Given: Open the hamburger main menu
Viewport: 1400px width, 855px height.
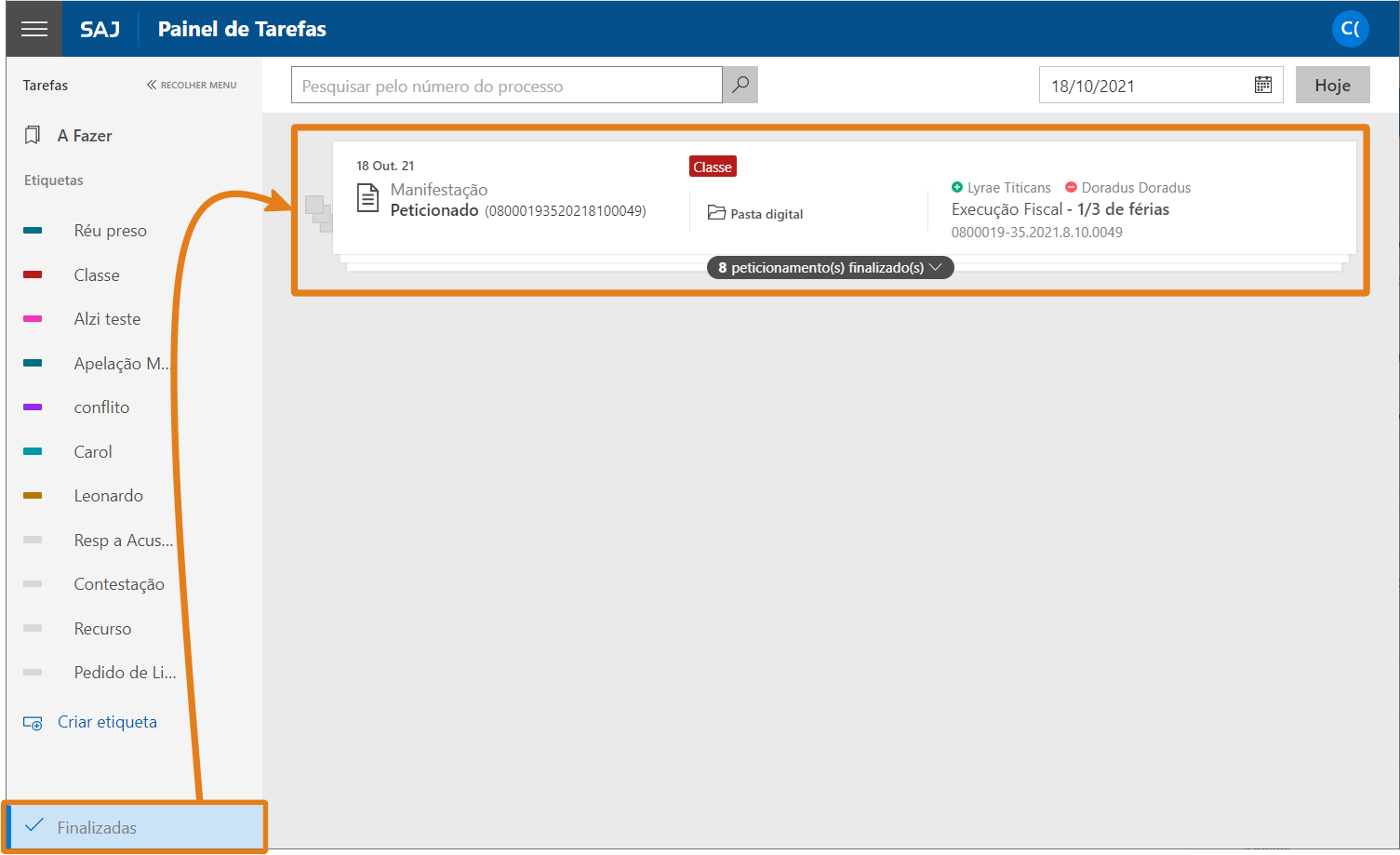Looking at the screenshot, I should (34, 29).
